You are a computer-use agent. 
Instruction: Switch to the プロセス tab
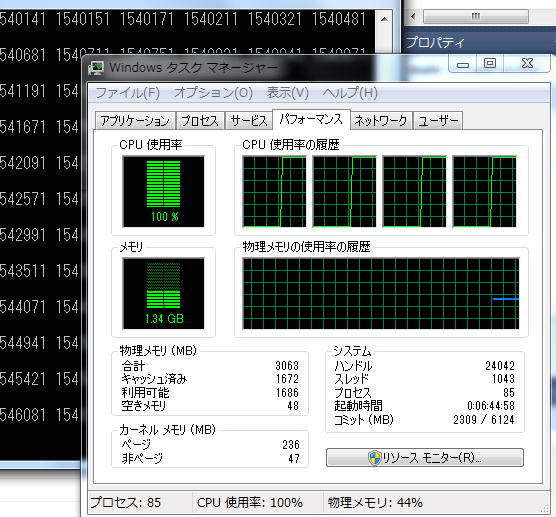click(200, 121)
